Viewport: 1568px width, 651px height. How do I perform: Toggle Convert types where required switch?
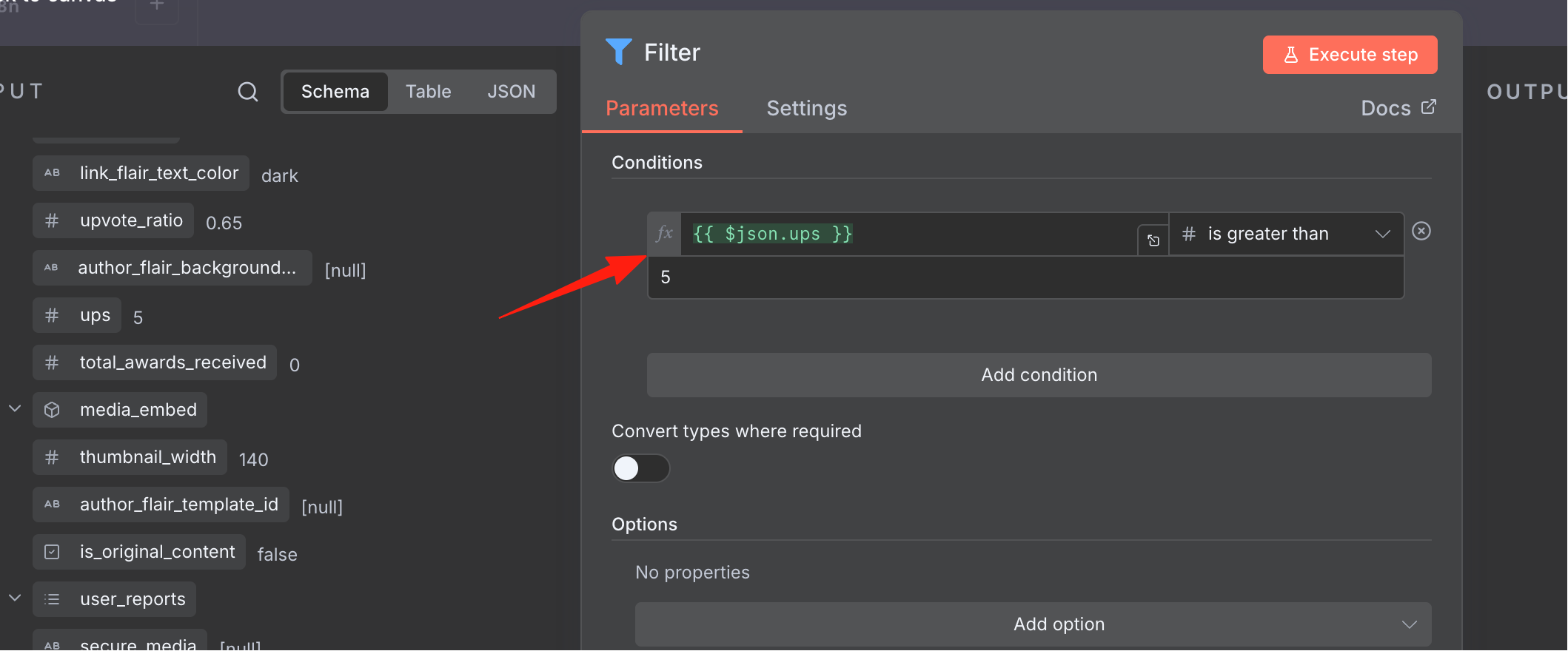click(x=640, y=468)
